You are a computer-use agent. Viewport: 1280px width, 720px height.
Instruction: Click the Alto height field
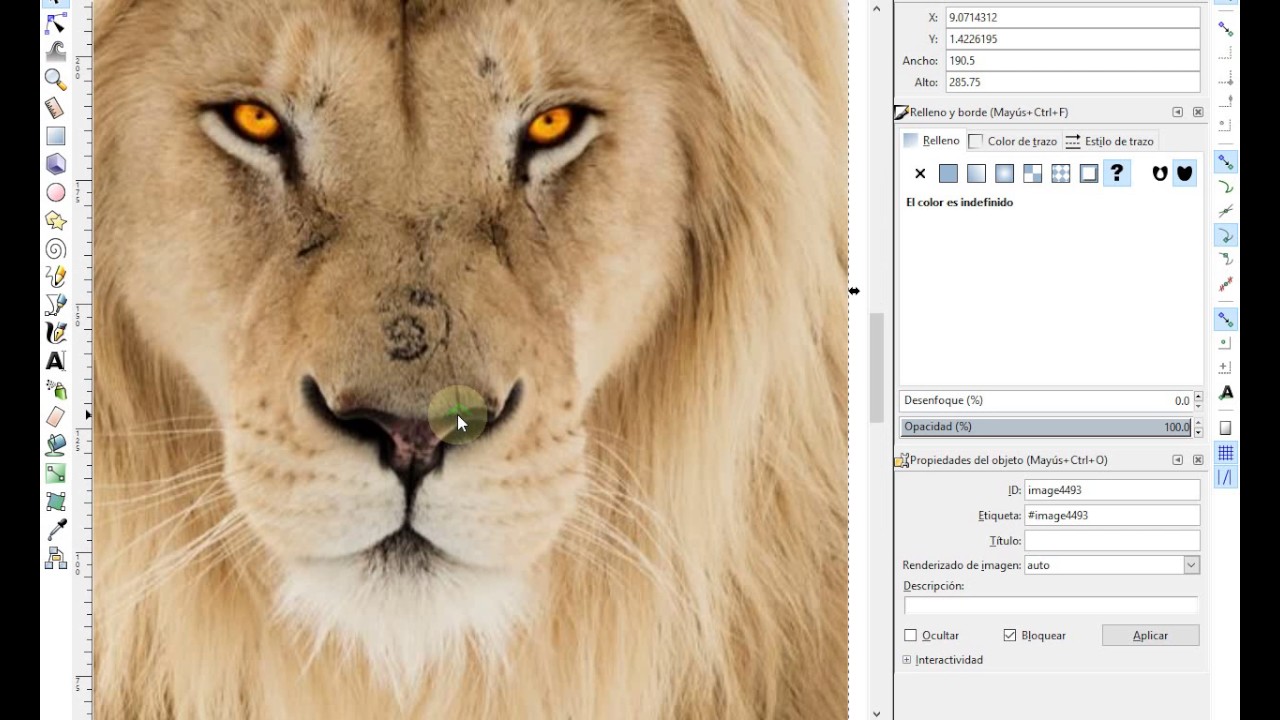(1073, 83)
